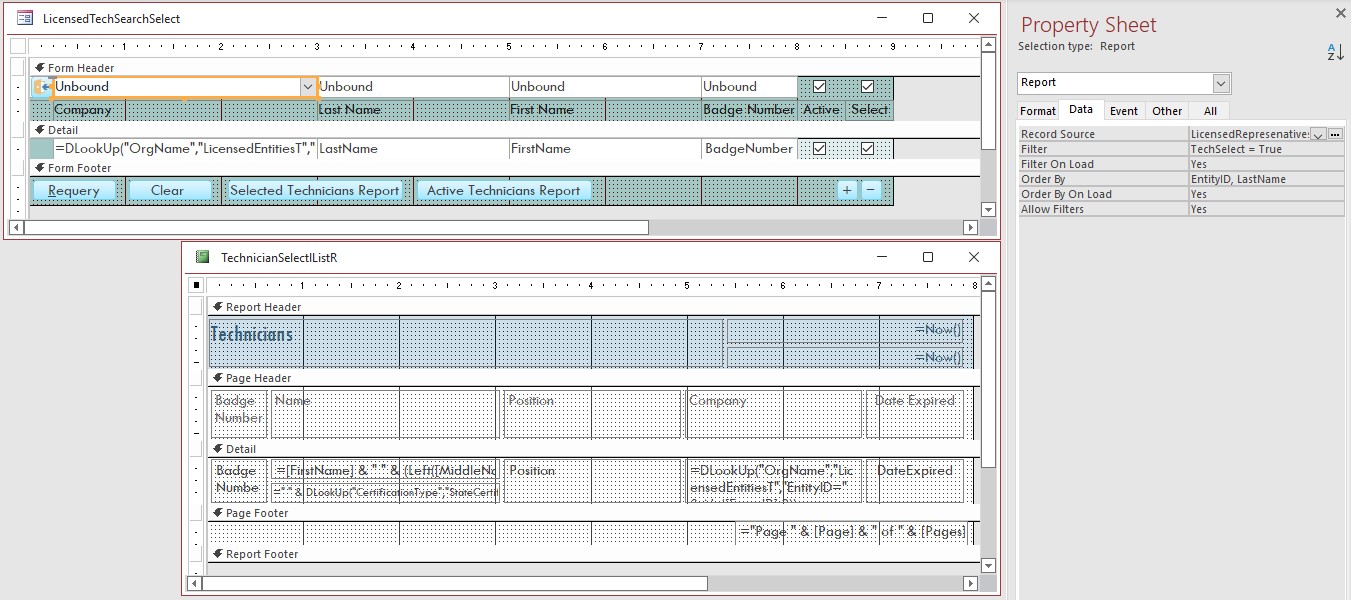This screenshot has height=600, width=1351.
Task: Maximize the LicensedTechSearchSelect window
Action: [x=928, y=18]
